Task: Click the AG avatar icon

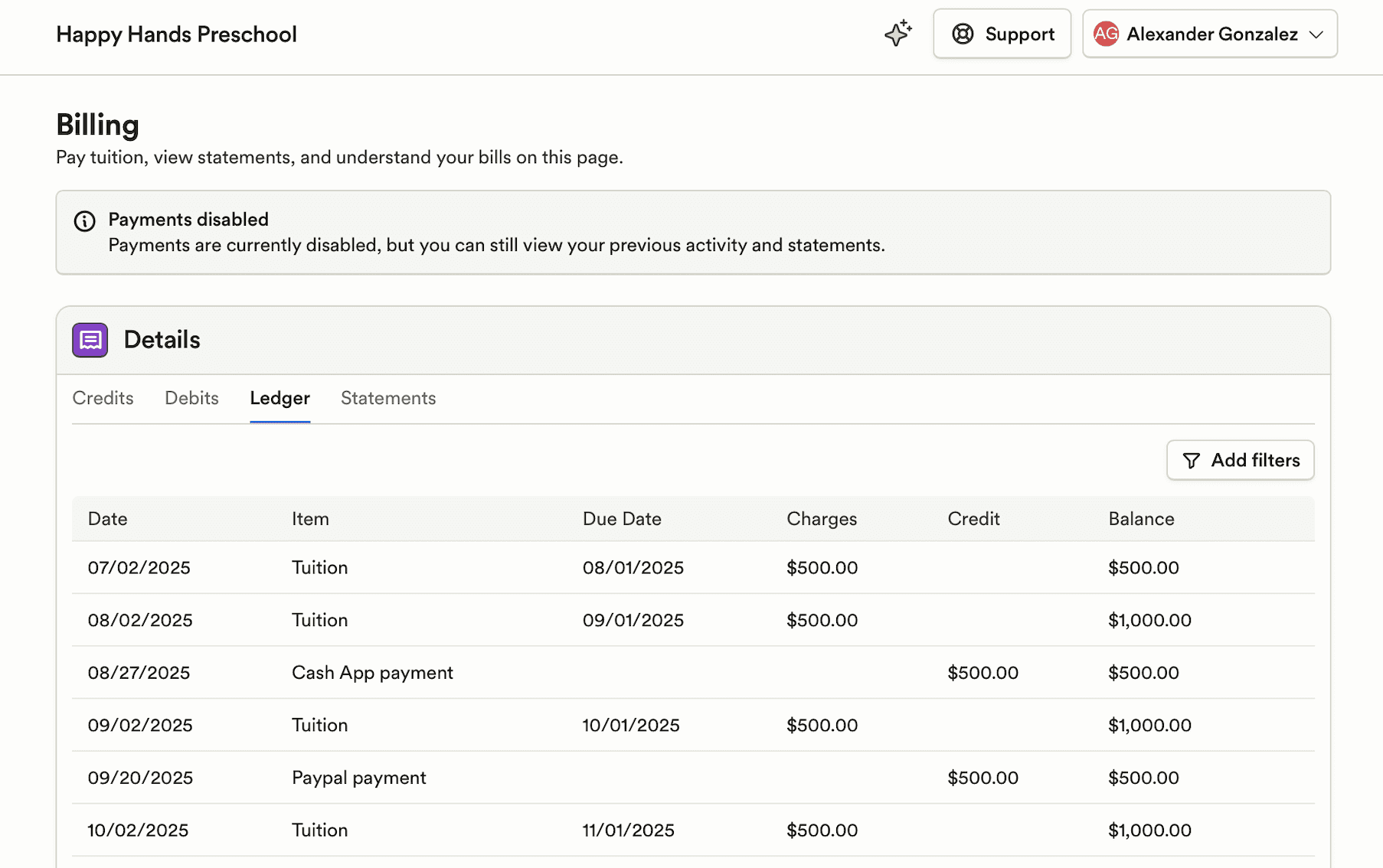Action: [1105, 34]
